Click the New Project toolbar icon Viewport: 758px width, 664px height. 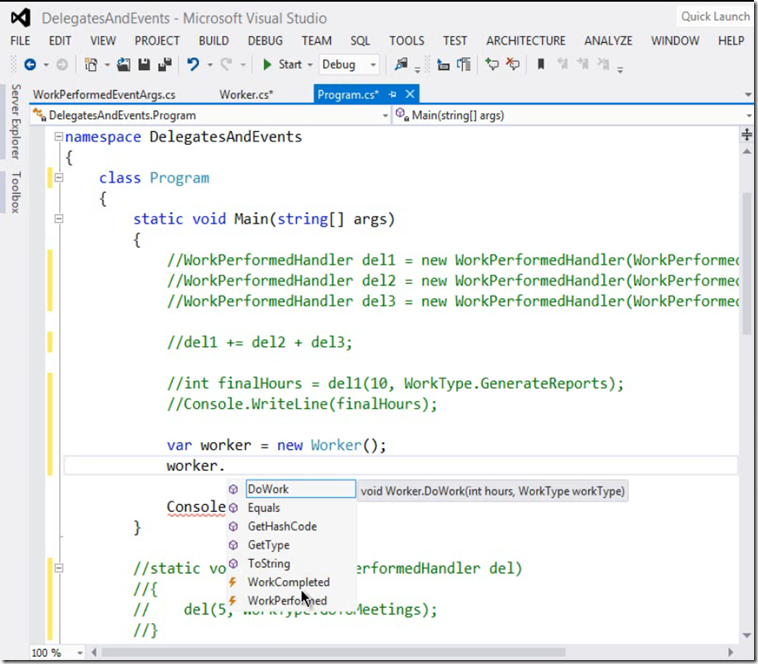pos(91,64)
